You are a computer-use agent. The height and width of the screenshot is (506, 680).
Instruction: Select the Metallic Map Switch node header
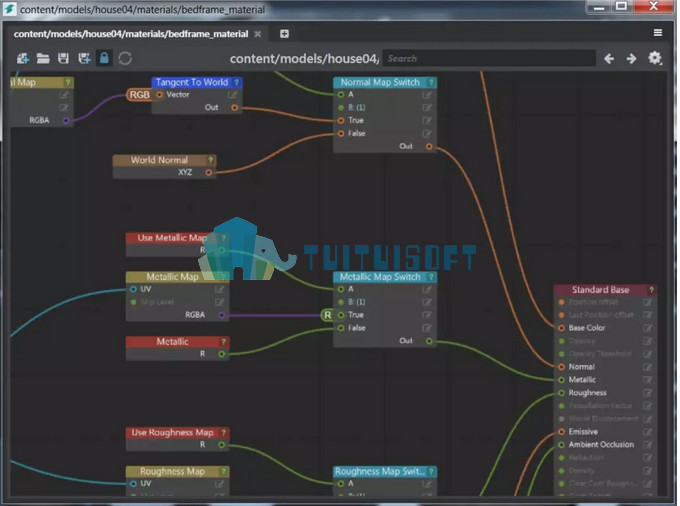point(385,277)
